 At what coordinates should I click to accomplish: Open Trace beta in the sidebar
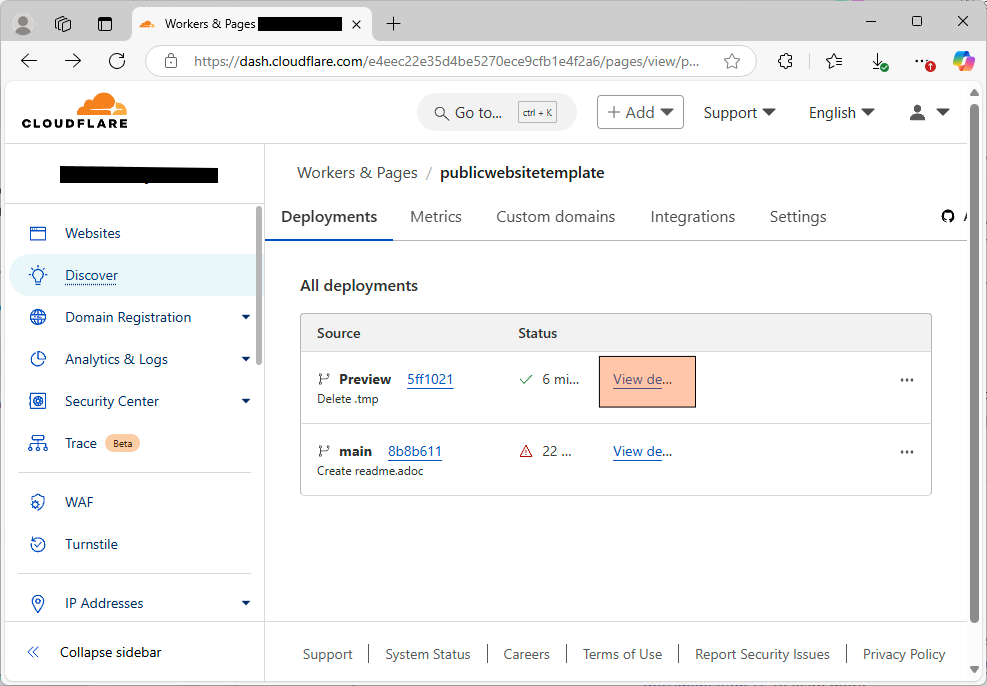[x=82, y=443]
